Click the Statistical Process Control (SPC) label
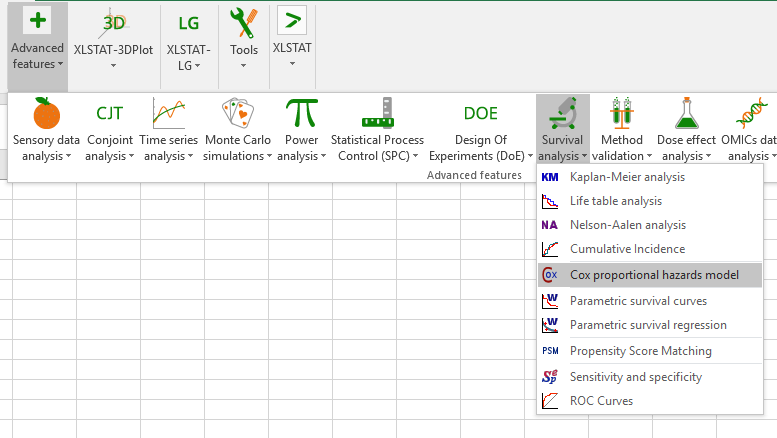Viewport: 777px width, 438px height. 378,148
